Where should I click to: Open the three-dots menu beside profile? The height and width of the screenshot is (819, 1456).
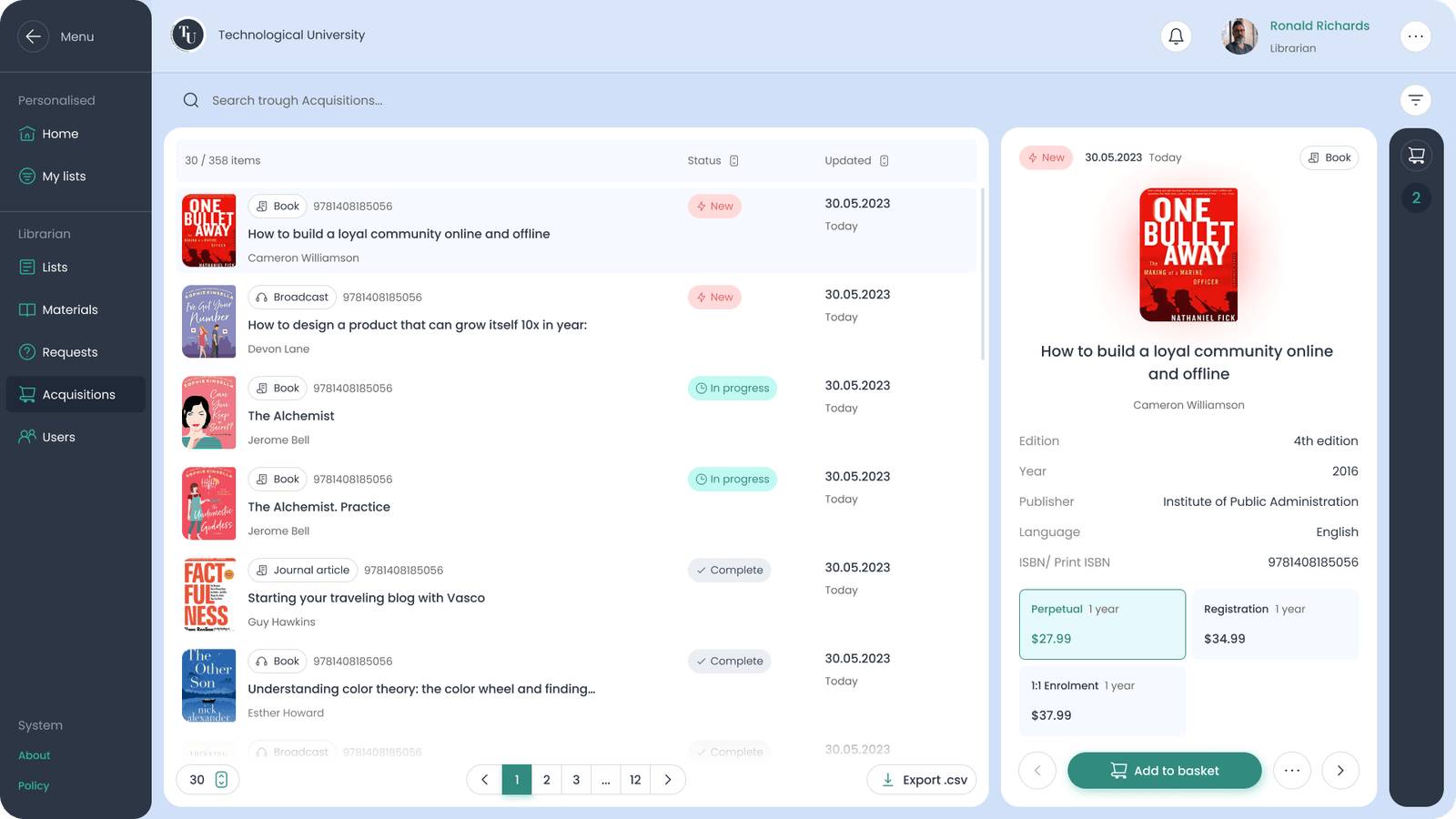[1415, 36]
